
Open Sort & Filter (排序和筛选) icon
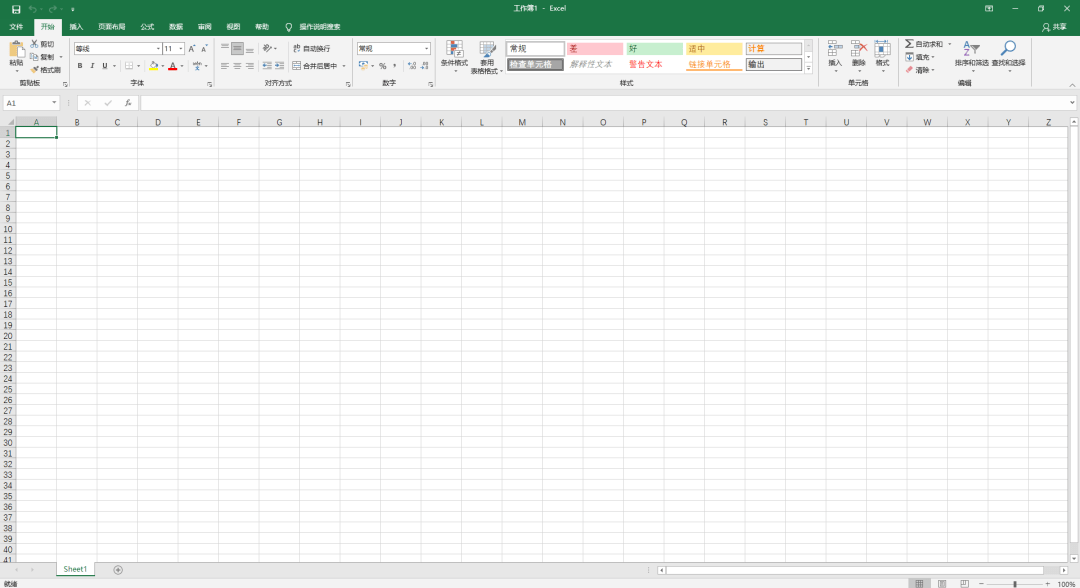[x=971, y=49]
